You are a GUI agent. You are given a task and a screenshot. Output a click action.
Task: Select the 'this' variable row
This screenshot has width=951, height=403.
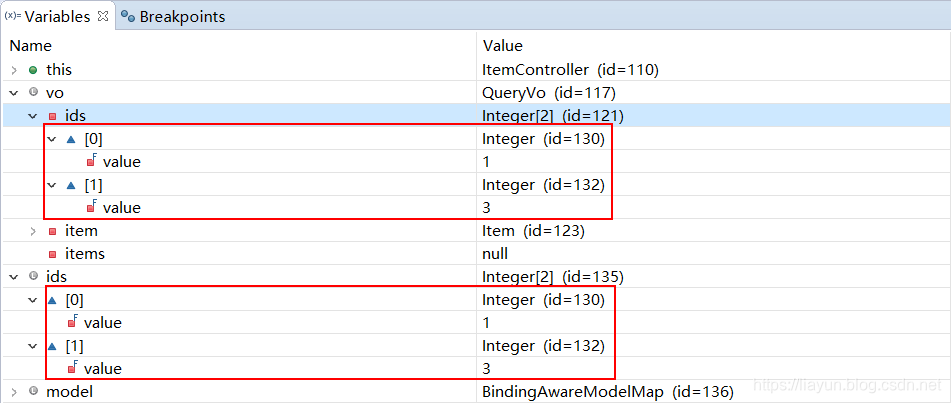click(x=476, y=70)
